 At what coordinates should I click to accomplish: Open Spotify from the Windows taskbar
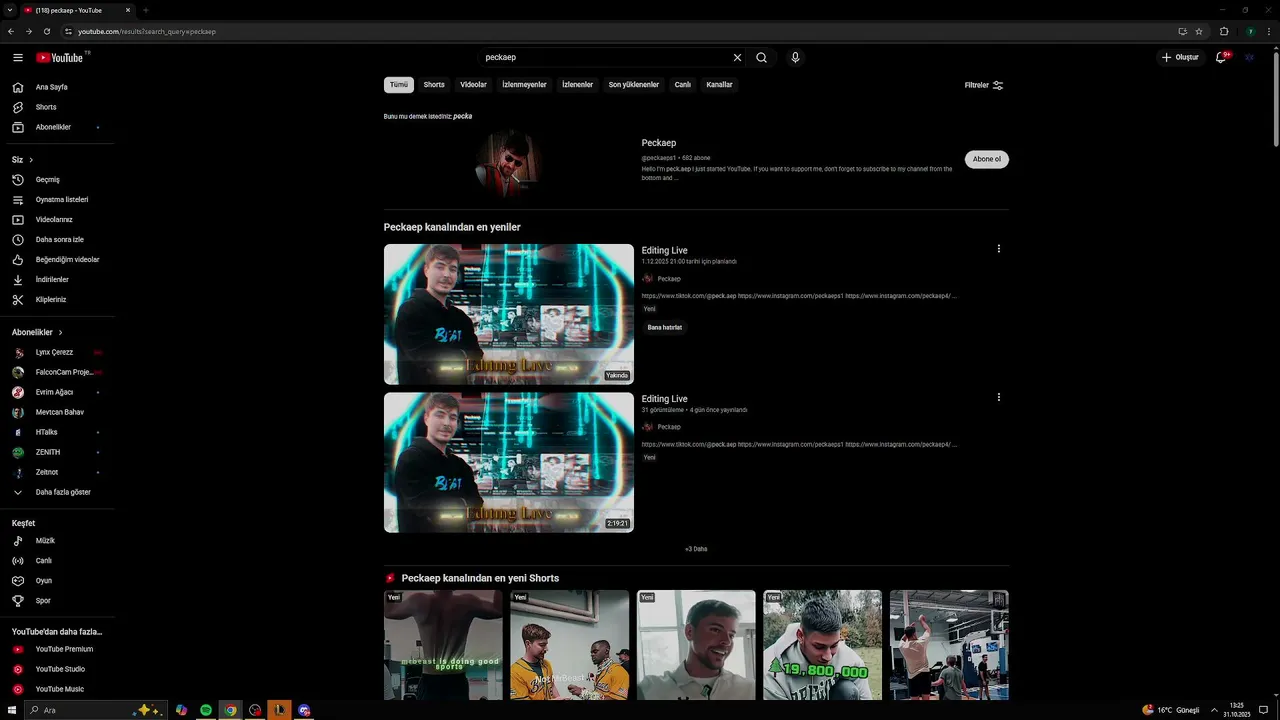point(206,710)
